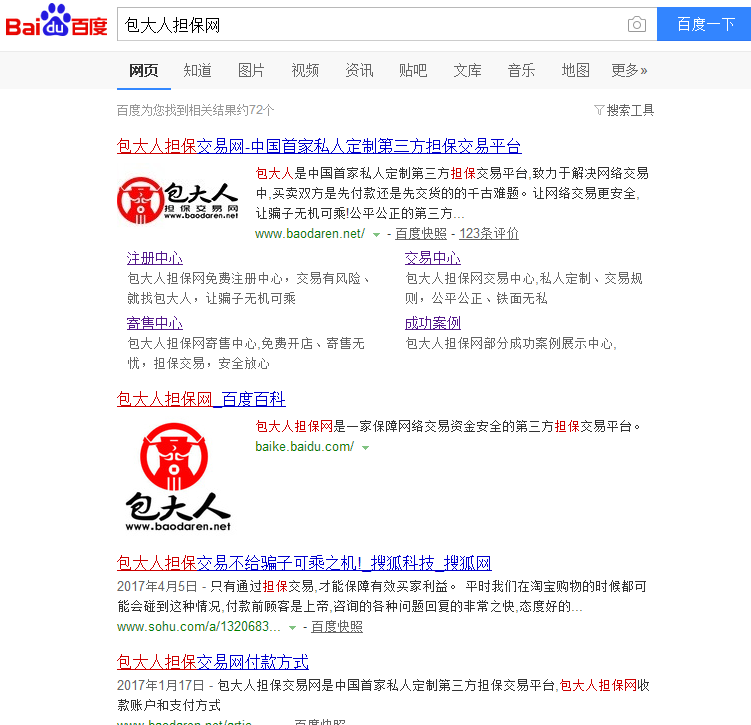Expand dropdown arrow next to www.baodaren.net

pyautogui.click(x=376, y=235)
